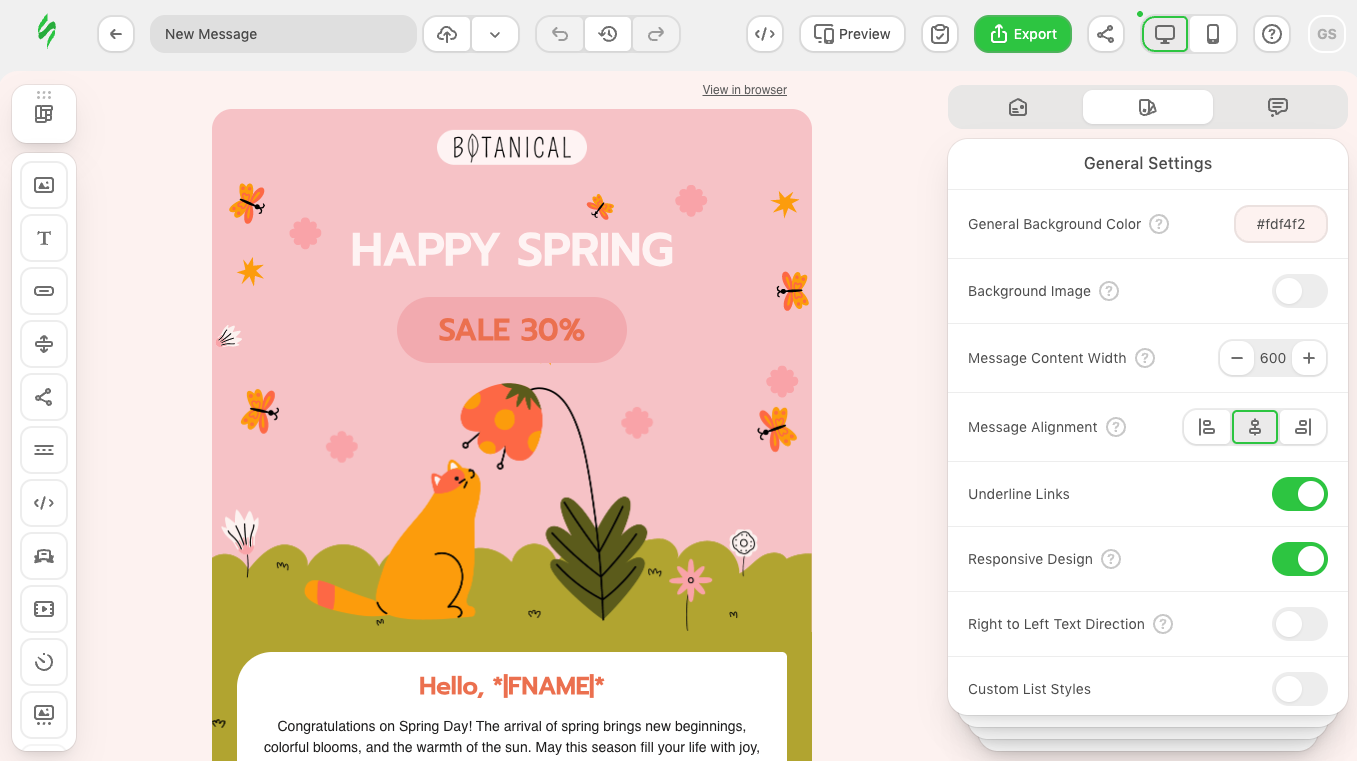Choose the HTML code block icon
Image resolution: width=1357 pixels, height=761 pixels.
tap(44, 503)
